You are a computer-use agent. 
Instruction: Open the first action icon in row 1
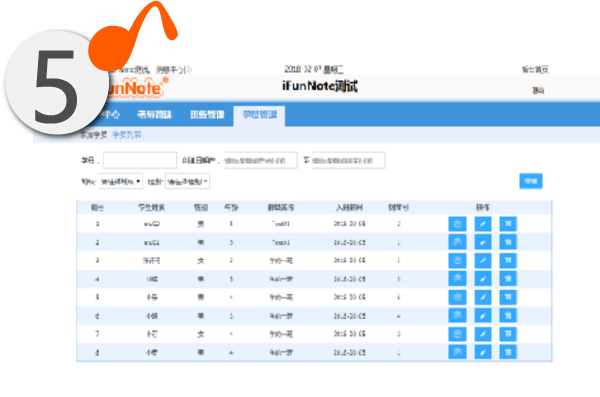click(x=457, y=224)
